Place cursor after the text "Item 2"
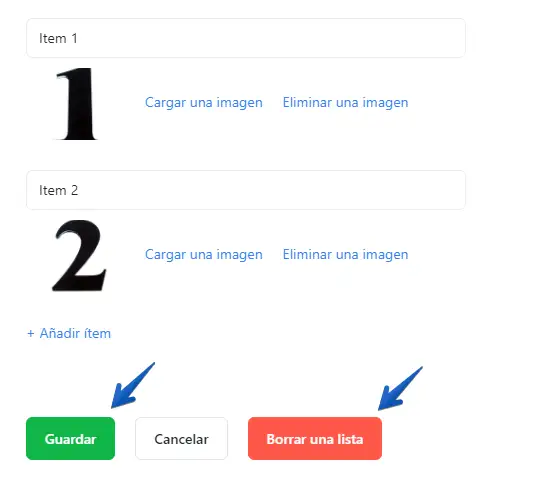Viewport: 554px width, 488px height. (x=80, y=190)
